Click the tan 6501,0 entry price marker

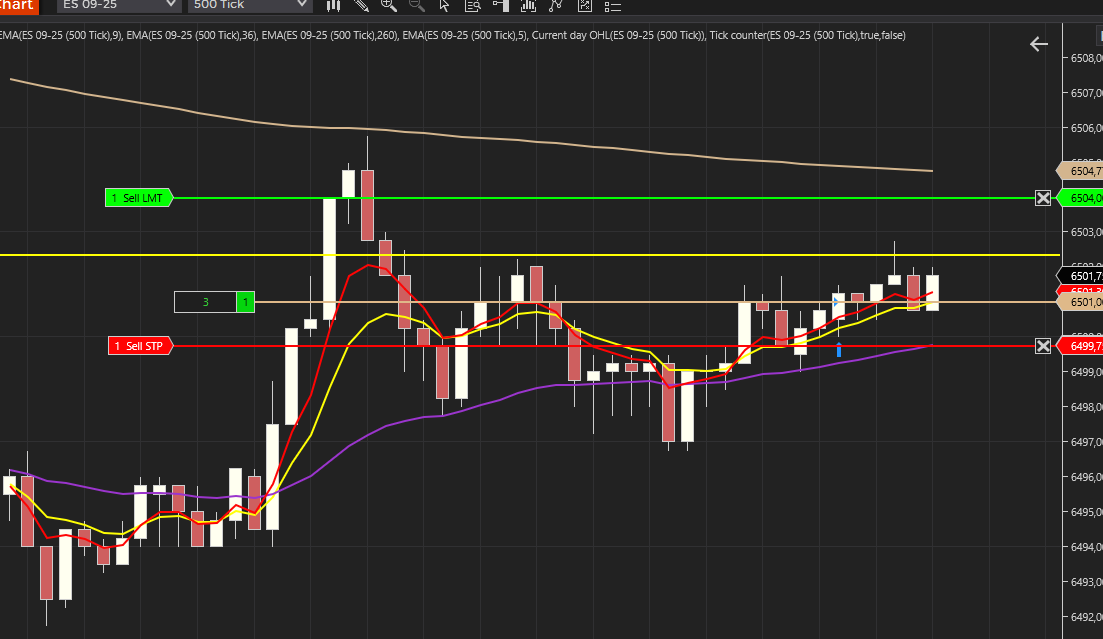(x=1080, y=302)
